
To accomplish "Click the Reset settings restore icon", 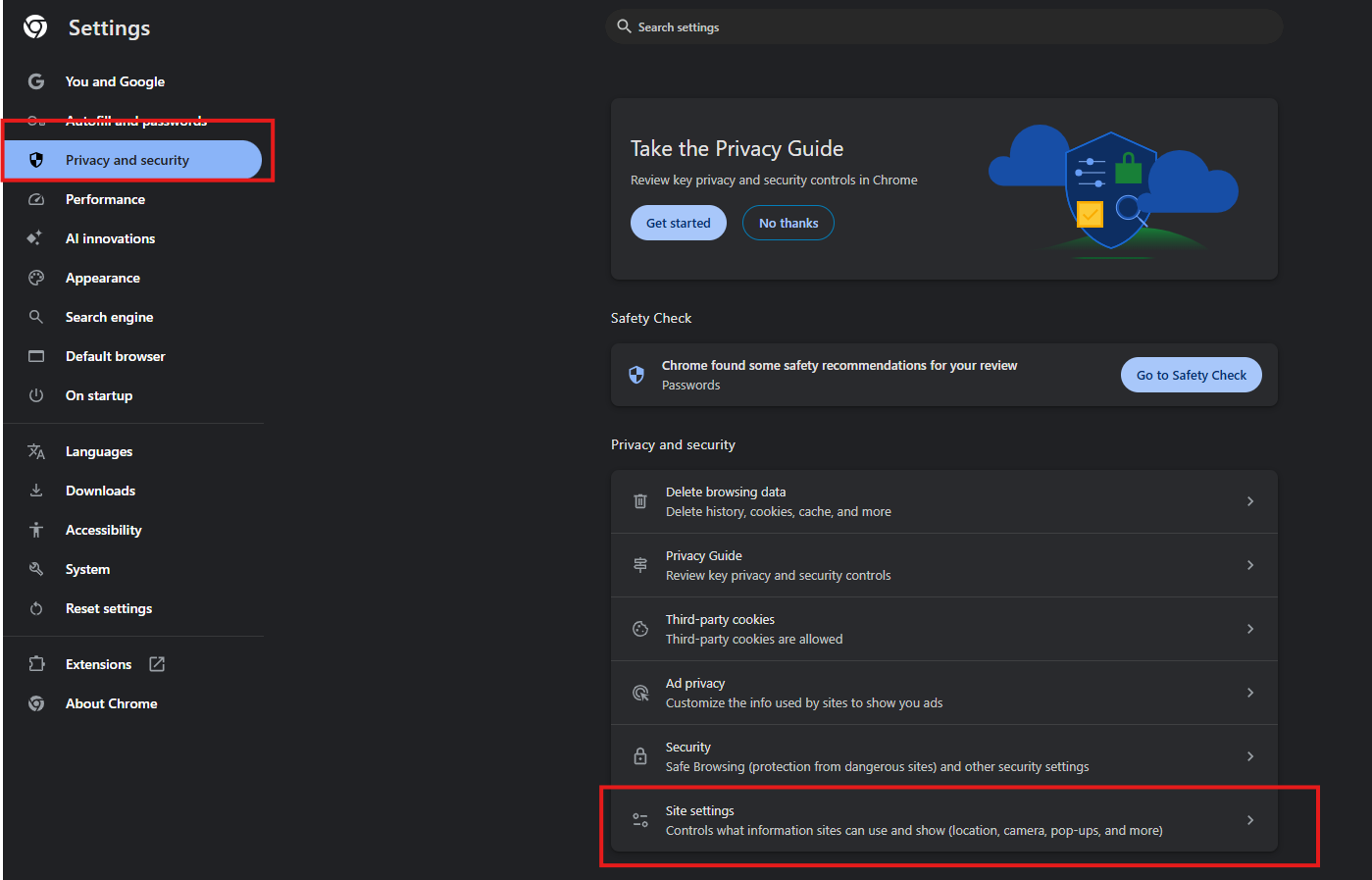I will (x=36, y=608).
